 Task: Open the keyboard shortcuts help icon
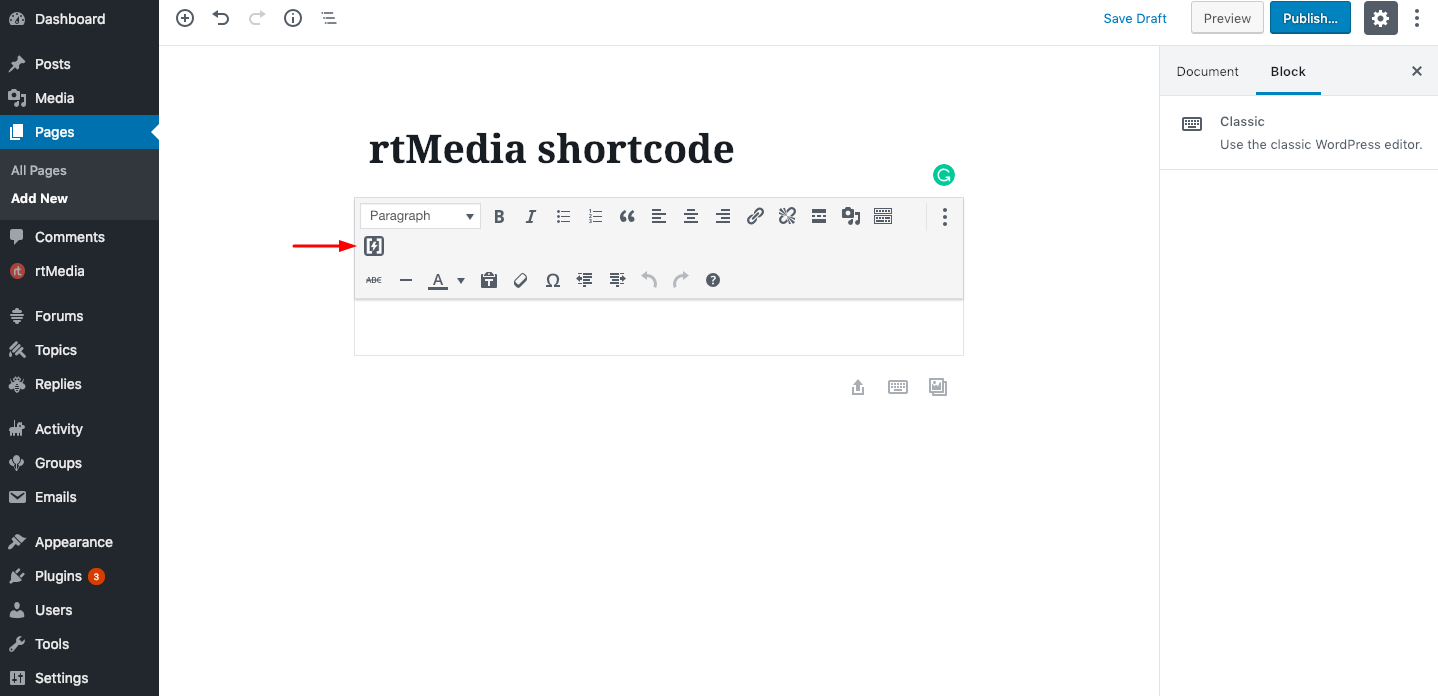[x=713, y=281]
